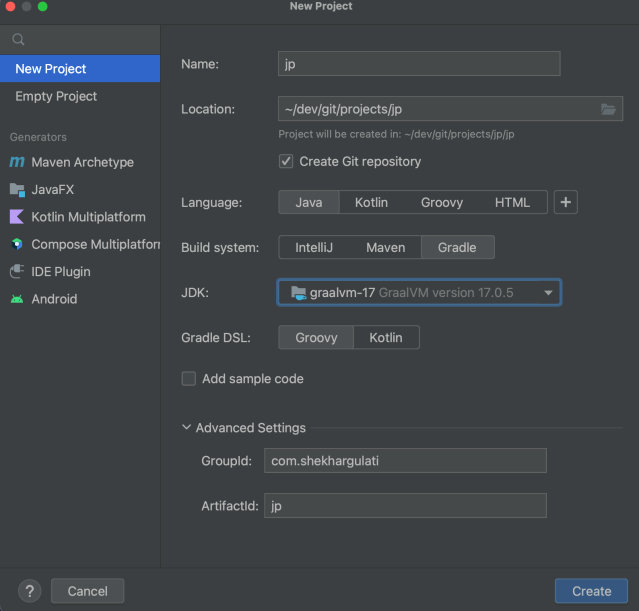
Task: Click into the GroupId text field
Action: 405,460
